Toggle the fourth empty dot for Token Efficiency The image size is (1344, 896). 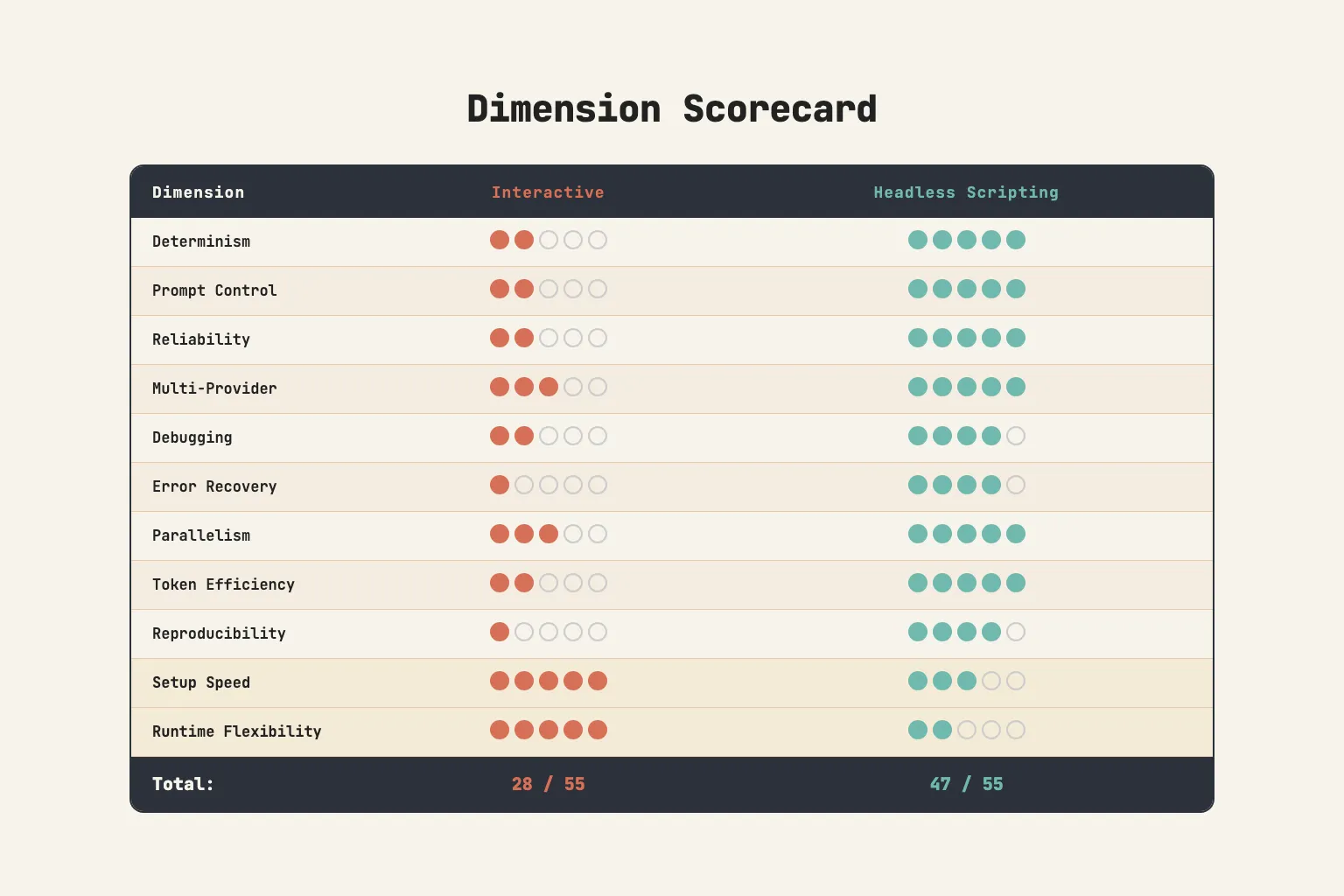[573, 583]
